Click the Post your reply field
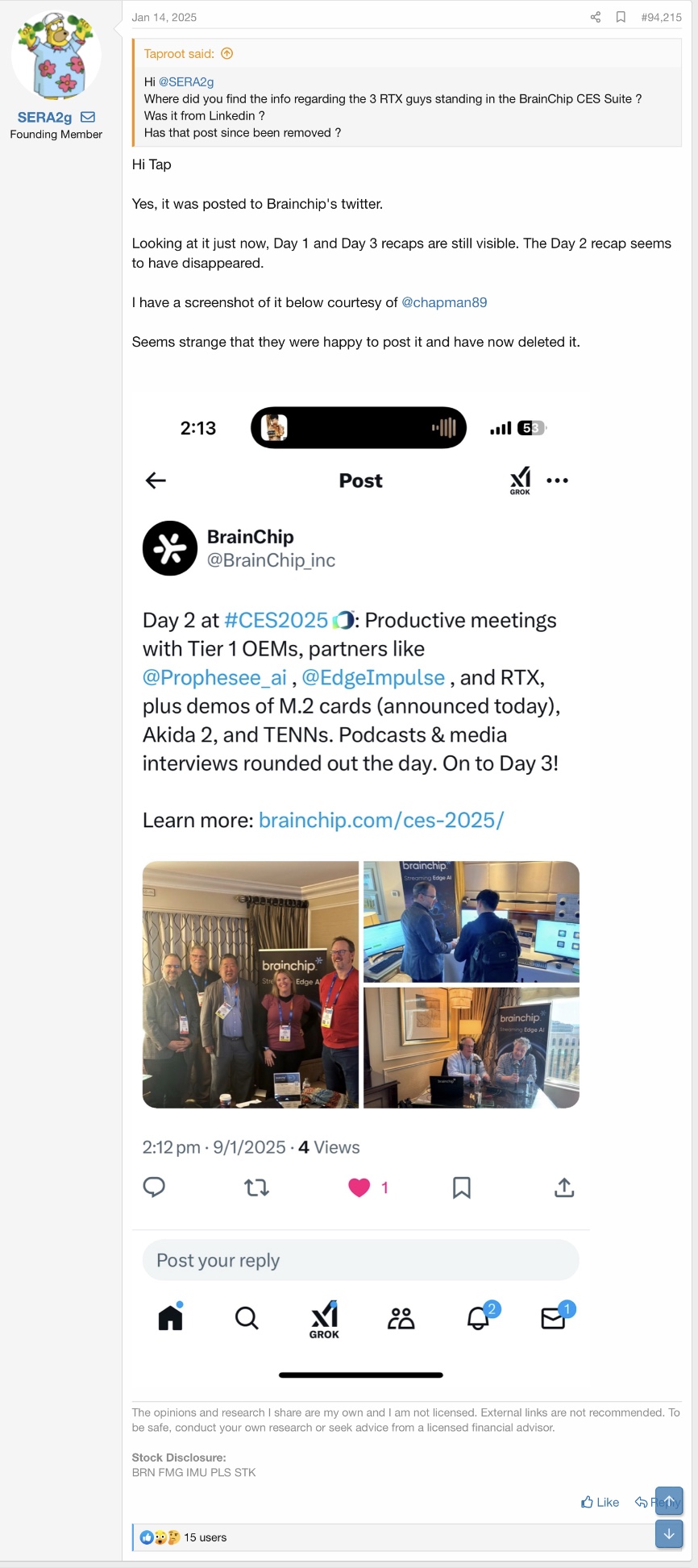 (x=360, y=1260)
